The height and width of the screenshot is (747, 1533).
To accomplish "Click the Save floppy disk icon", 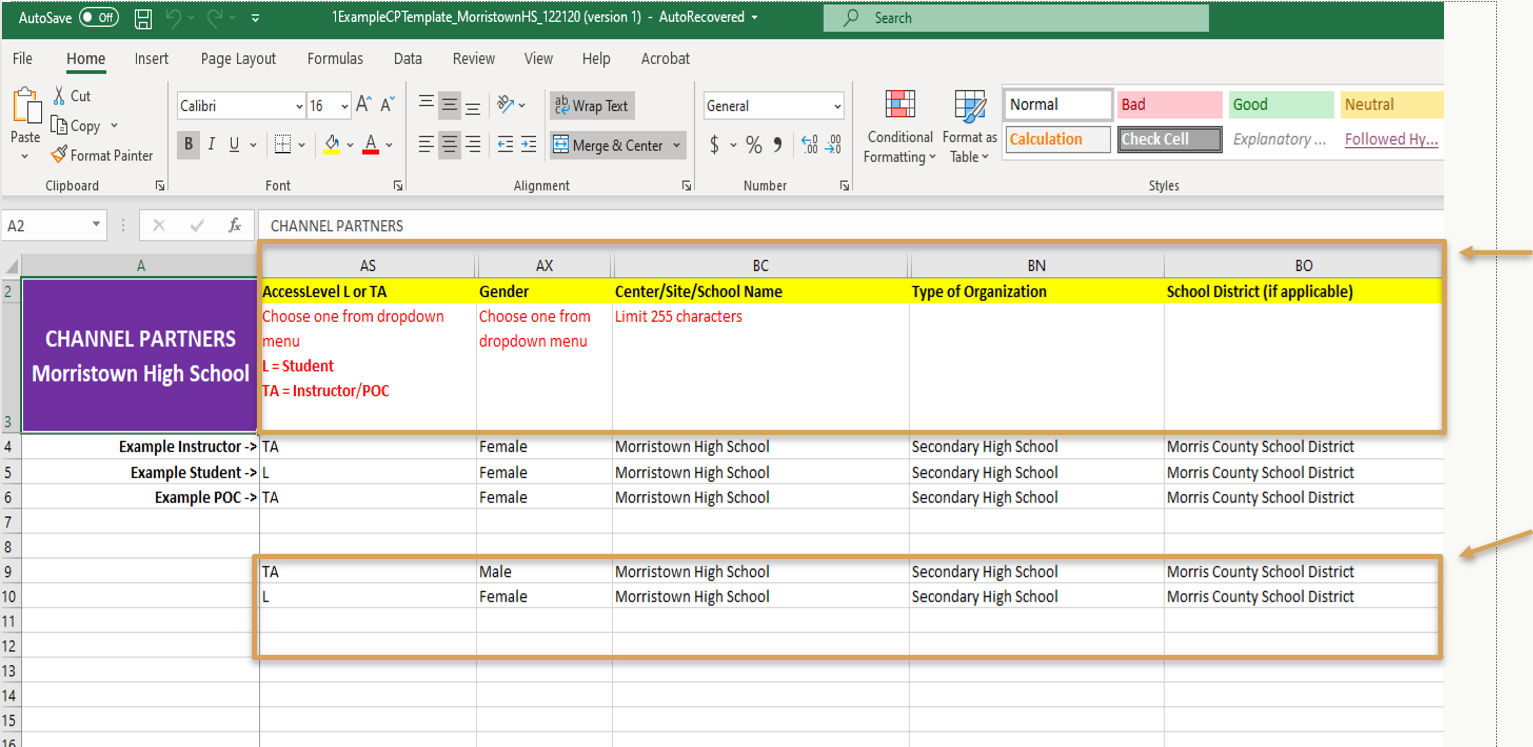I will (x=143, y=18).
